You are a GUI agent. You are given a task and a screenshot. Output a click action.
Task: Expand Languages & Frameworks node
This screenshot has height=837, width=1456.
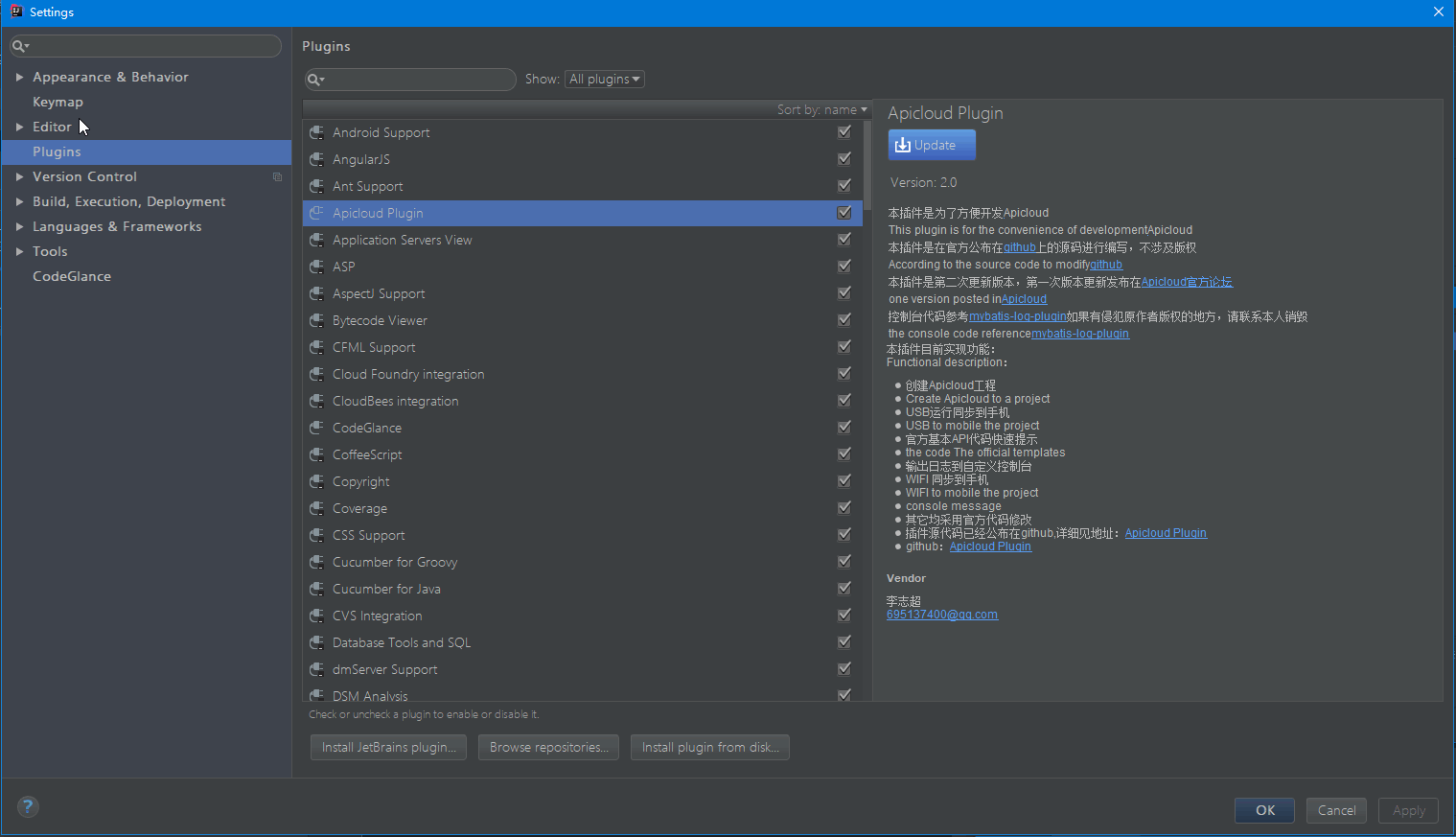coord(19,226)
